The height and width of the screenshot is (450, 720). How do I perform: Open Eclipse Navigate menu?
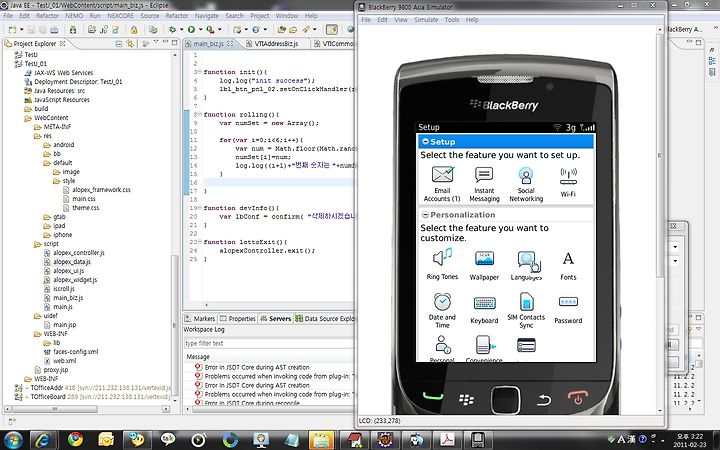click(x=207, y=16)
